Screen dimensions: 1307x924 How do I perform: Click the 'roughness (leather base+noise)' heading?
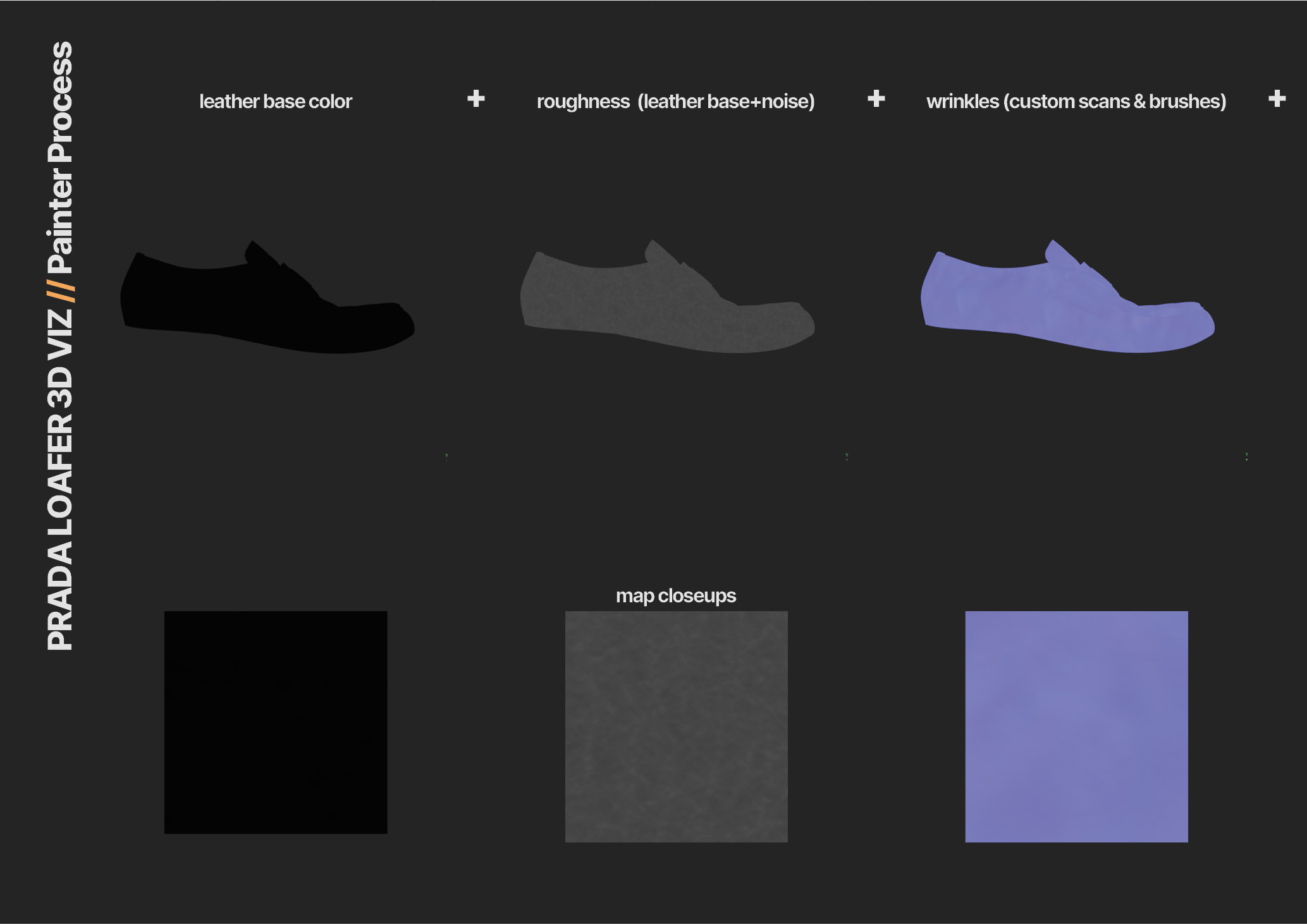tap(675, 102)
